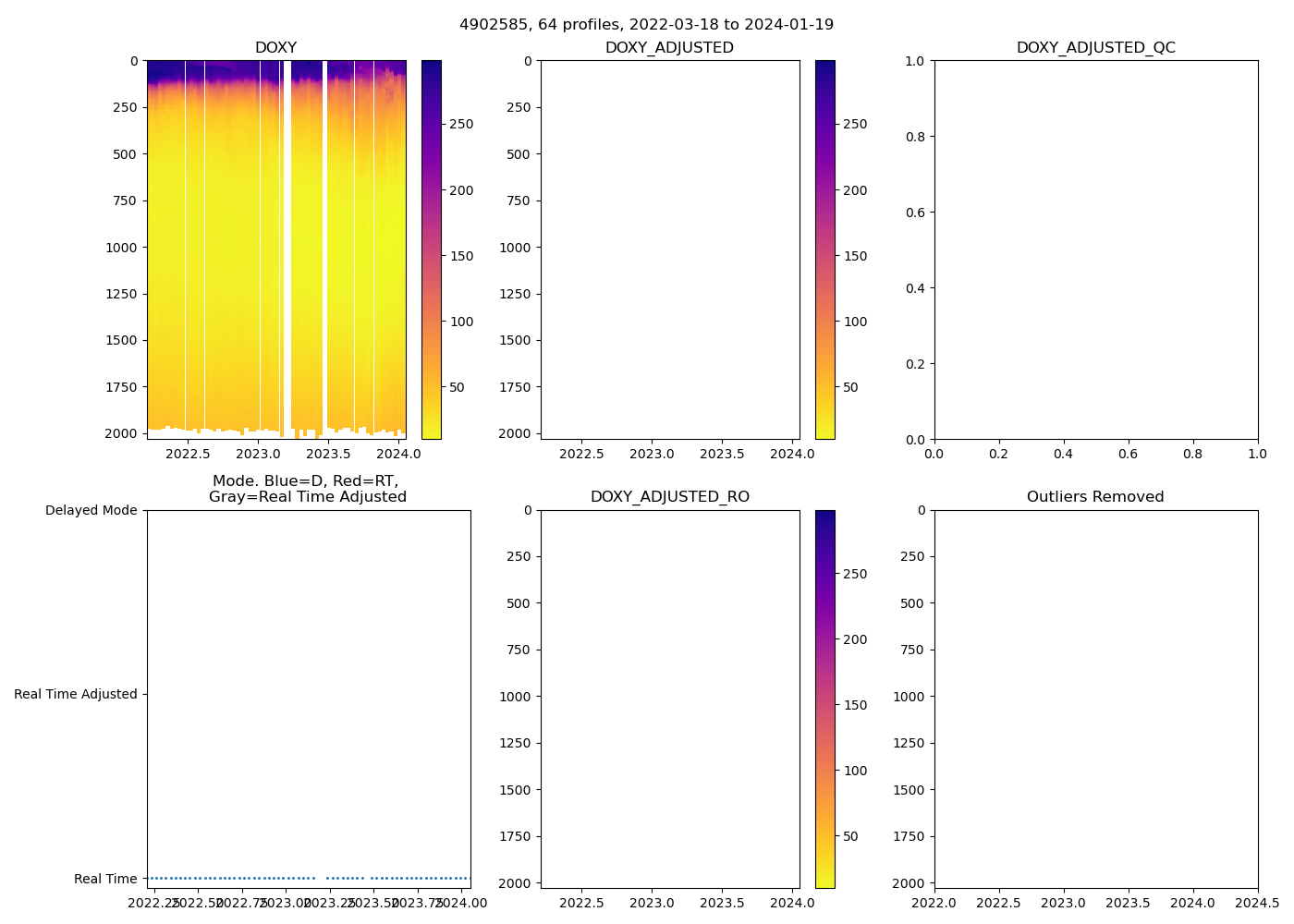The image size is (1294, 924).
Task: Click the DOXY_ADJUSTED_QC title
Action: click(1095, 48)
